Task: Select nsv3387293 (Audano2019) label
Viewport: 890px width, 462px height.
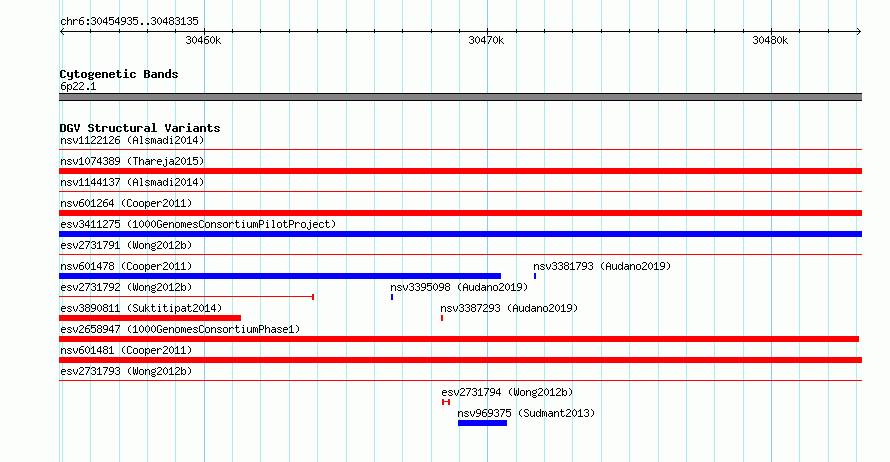Action: click(x=509, y=308)
